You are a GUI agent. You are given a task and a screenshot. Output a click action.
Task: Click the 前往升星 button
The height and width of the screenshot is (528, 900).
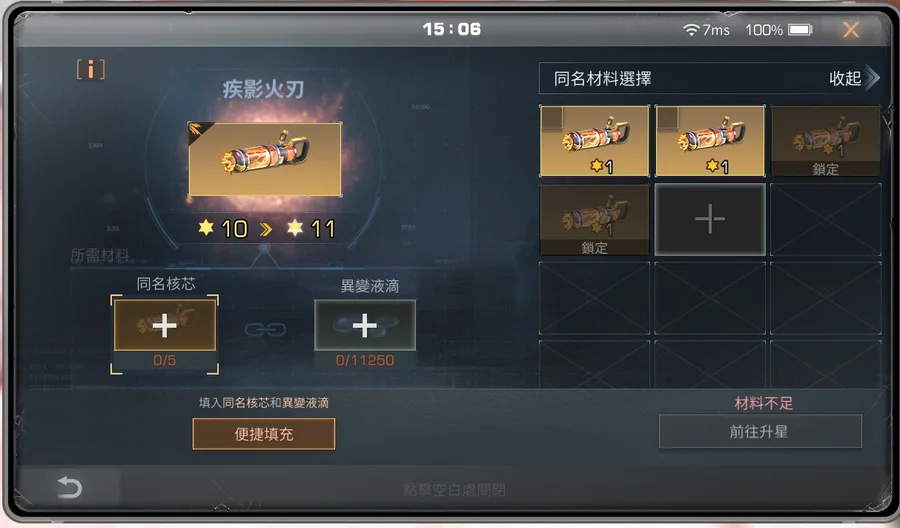[x=760, y=432]
